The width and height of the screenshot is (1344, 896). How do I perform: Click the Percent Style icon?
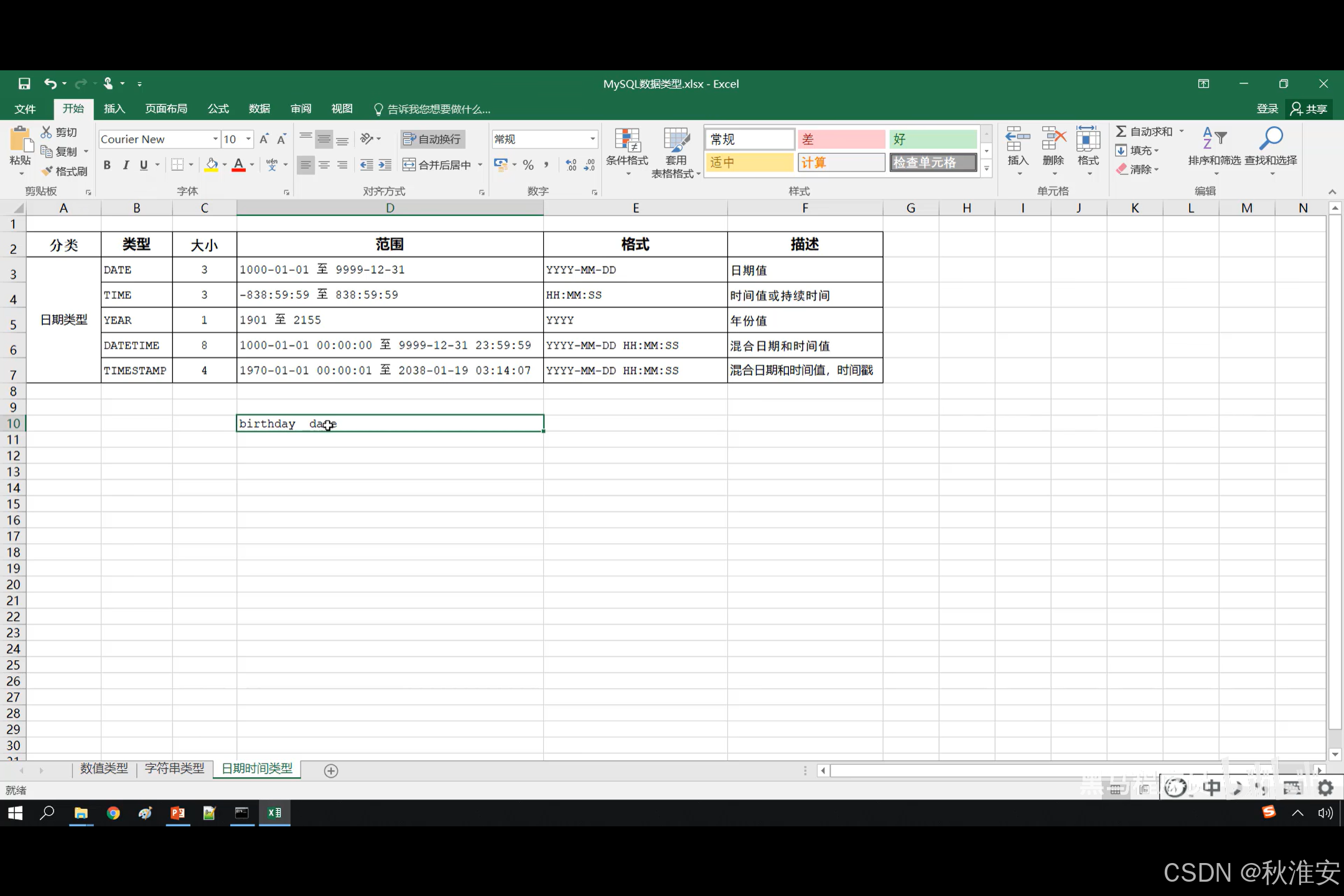click(528, 165)
